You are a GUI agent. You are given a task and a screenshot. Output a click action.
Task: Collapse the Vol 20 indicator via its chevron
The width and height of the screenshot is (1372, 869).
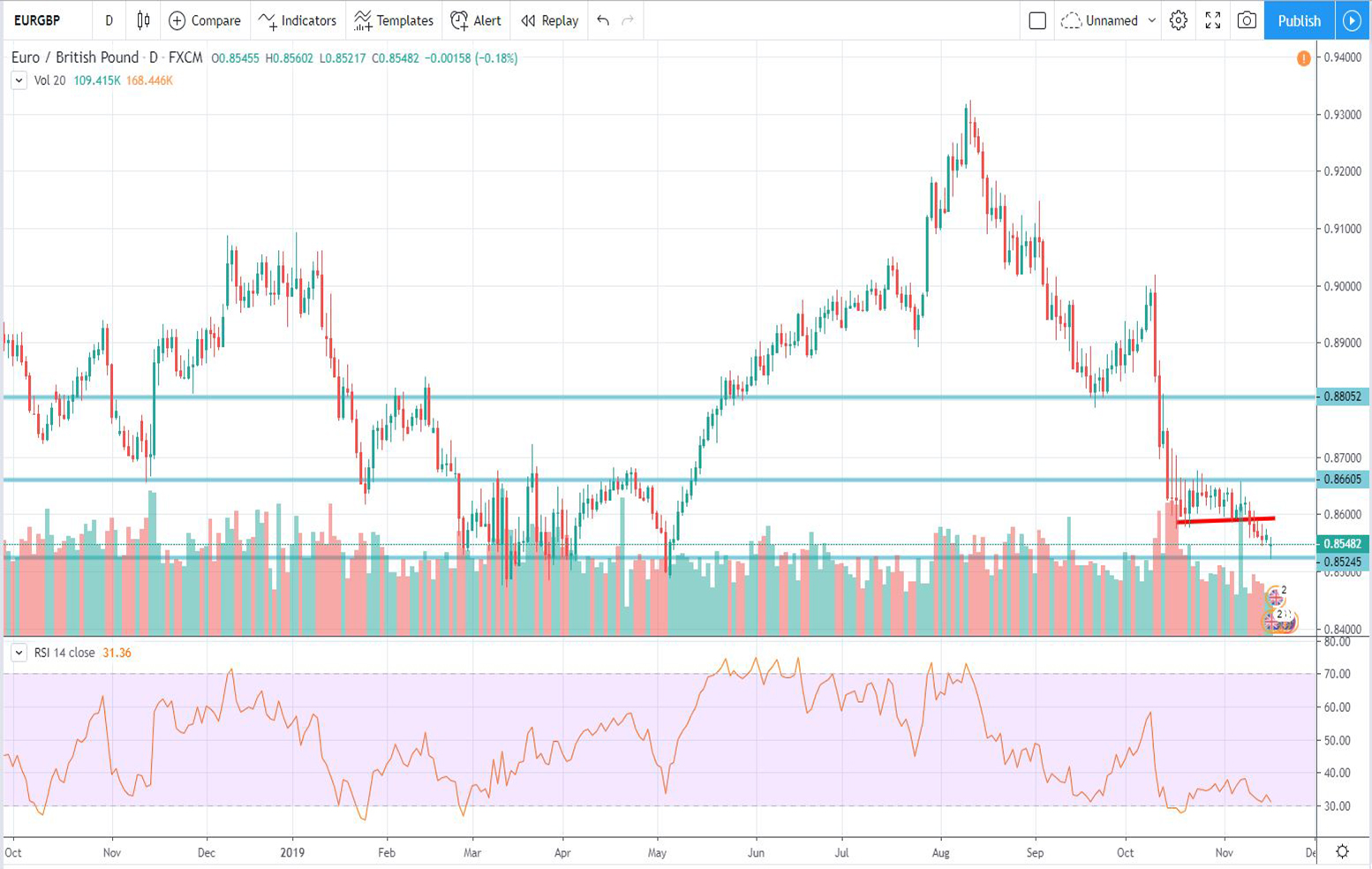tap(18, 80)
